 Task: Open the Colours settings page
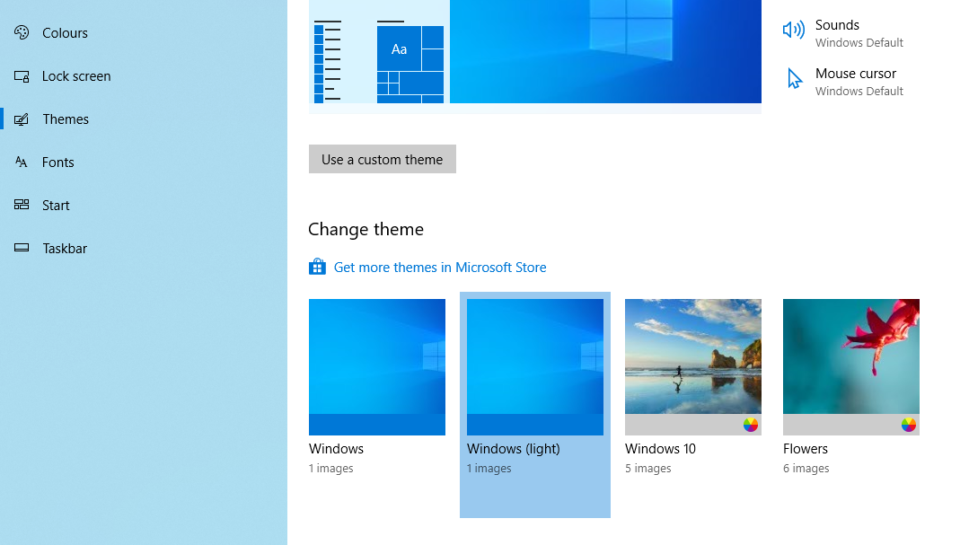point(143,33)
